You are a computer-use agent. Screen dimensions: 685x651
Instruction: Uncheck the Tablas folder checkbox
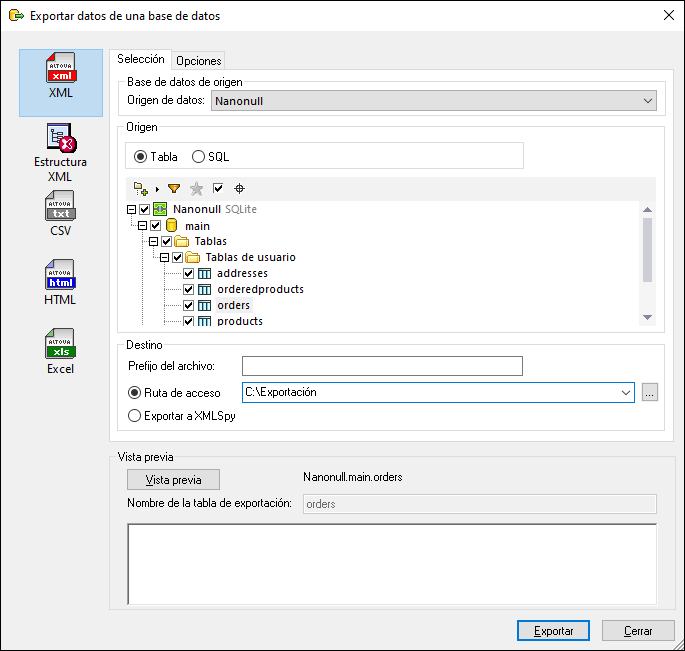tap(166, 242)
